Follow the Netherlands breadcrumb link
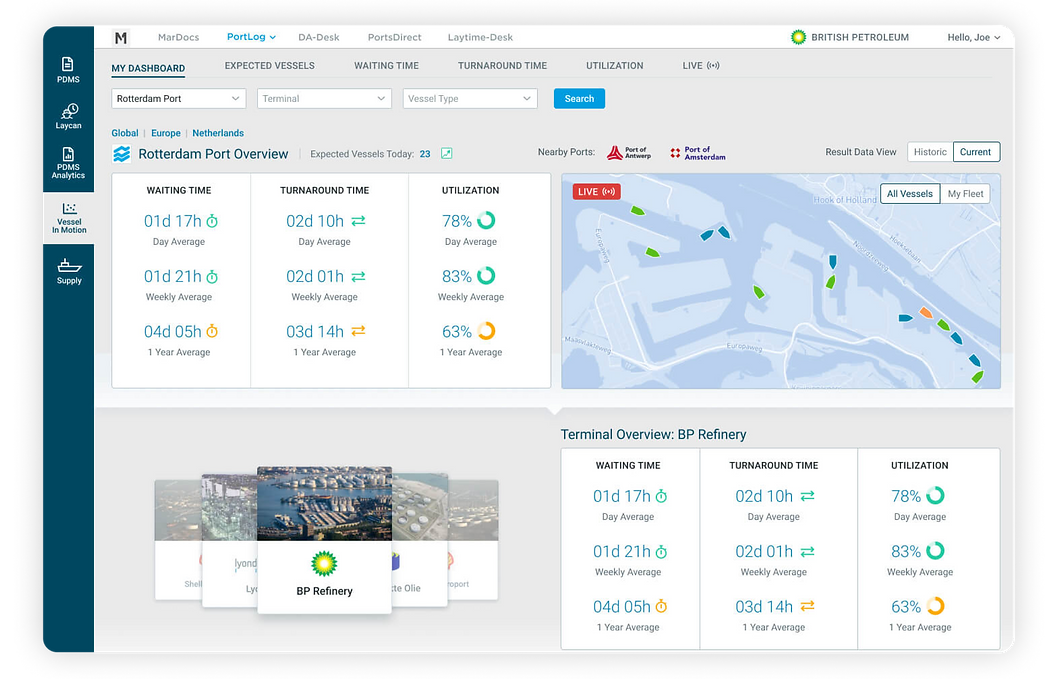This screenshot has height=679, width=1054. point(218,133)
